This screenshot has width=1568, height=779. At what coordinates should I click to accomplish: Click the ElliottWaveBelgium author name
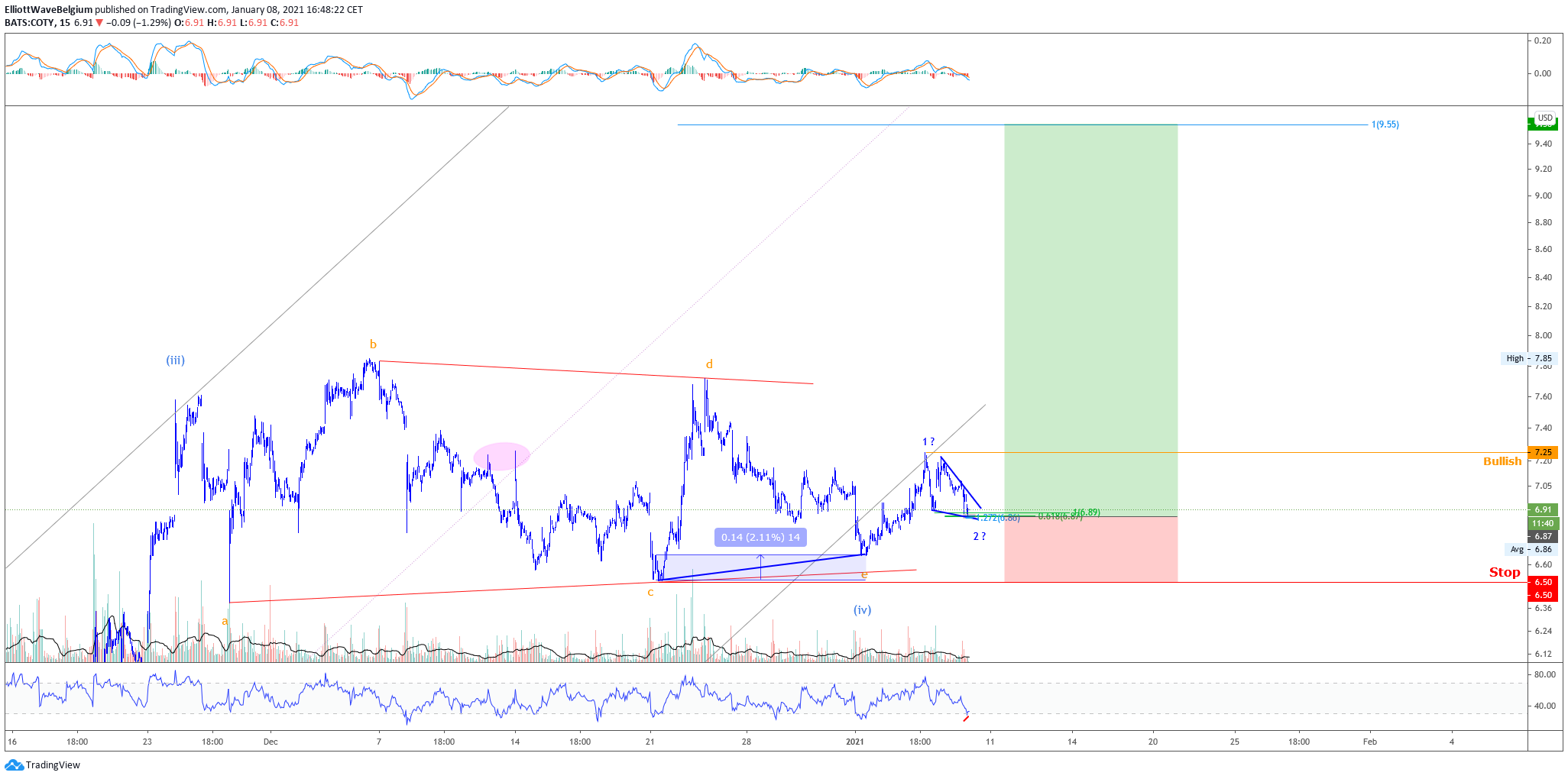point(48,10)
